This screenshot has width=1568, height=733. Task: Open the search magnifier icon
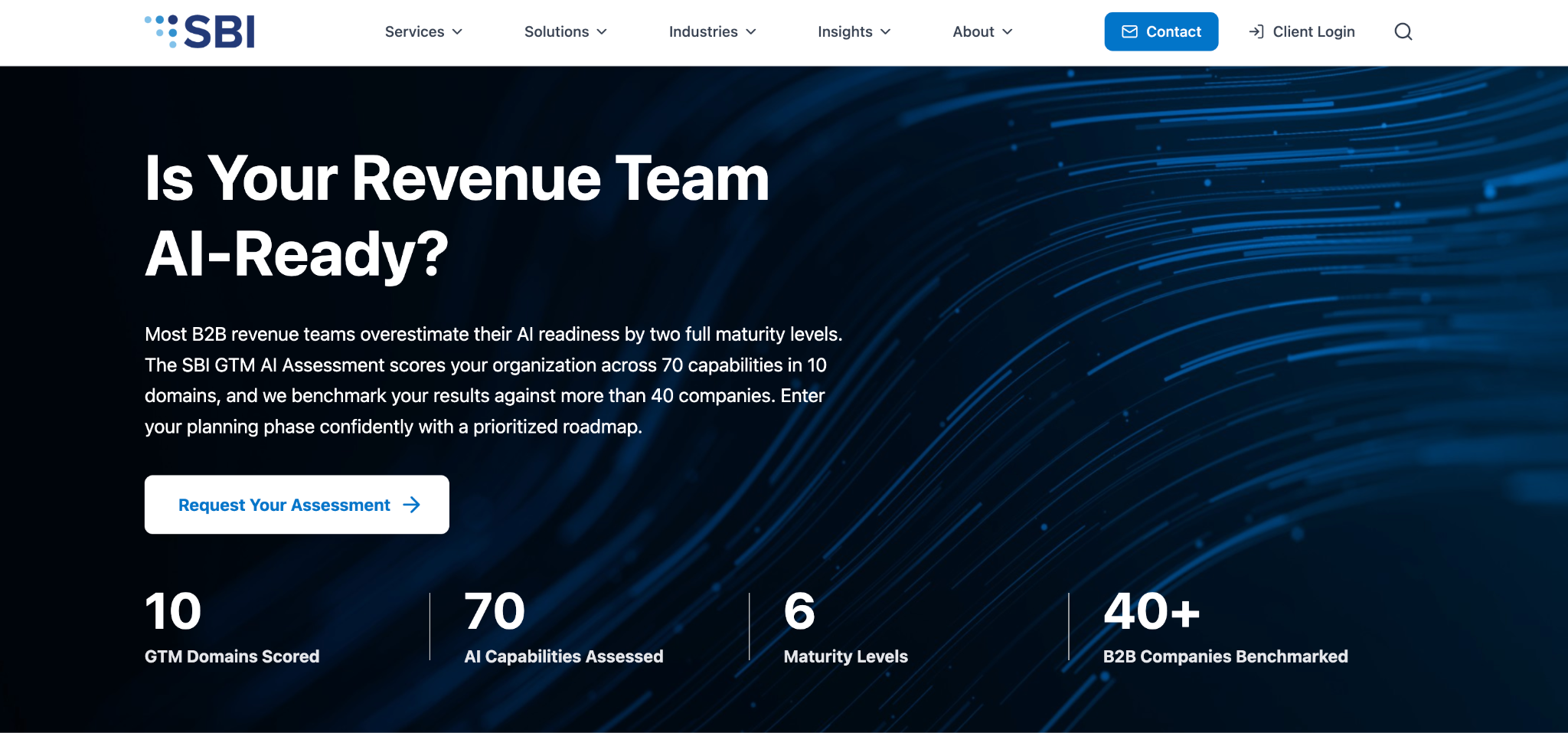pos(1403,31)
